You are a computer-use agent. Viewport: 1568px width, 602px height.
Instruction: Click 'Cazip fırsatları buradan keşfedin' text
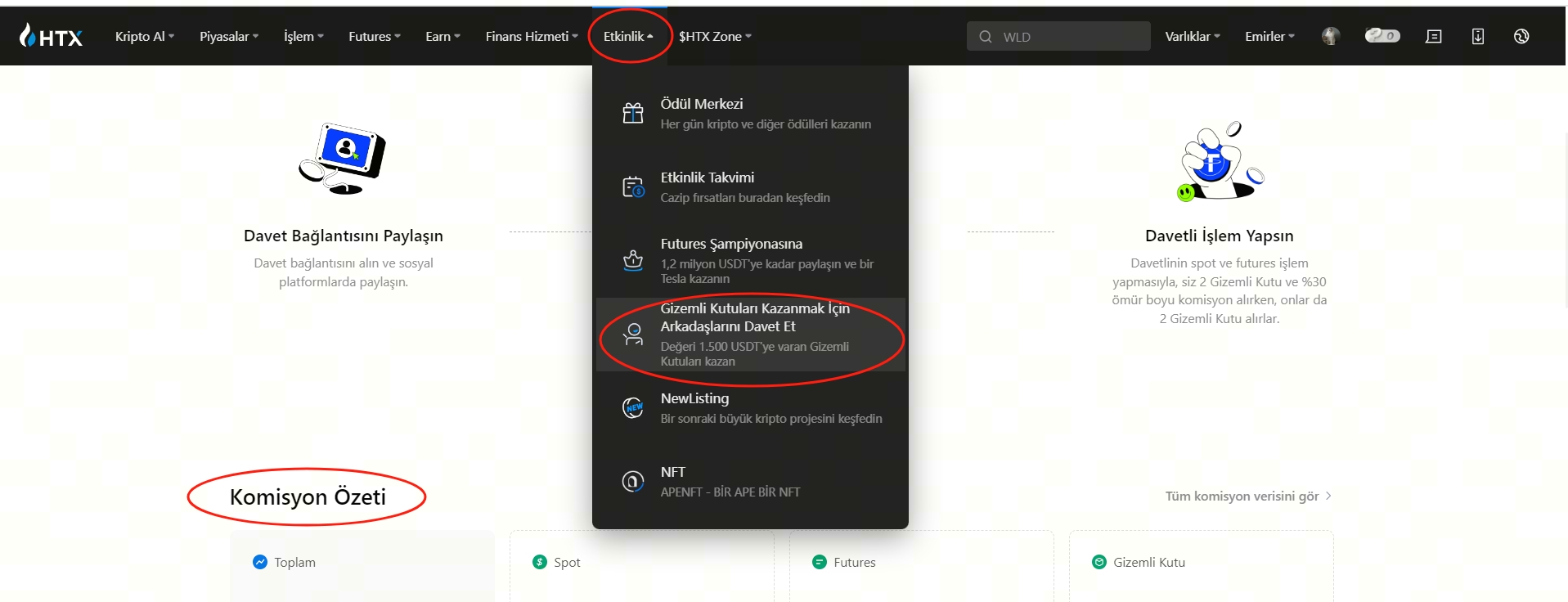click(745, 198)
